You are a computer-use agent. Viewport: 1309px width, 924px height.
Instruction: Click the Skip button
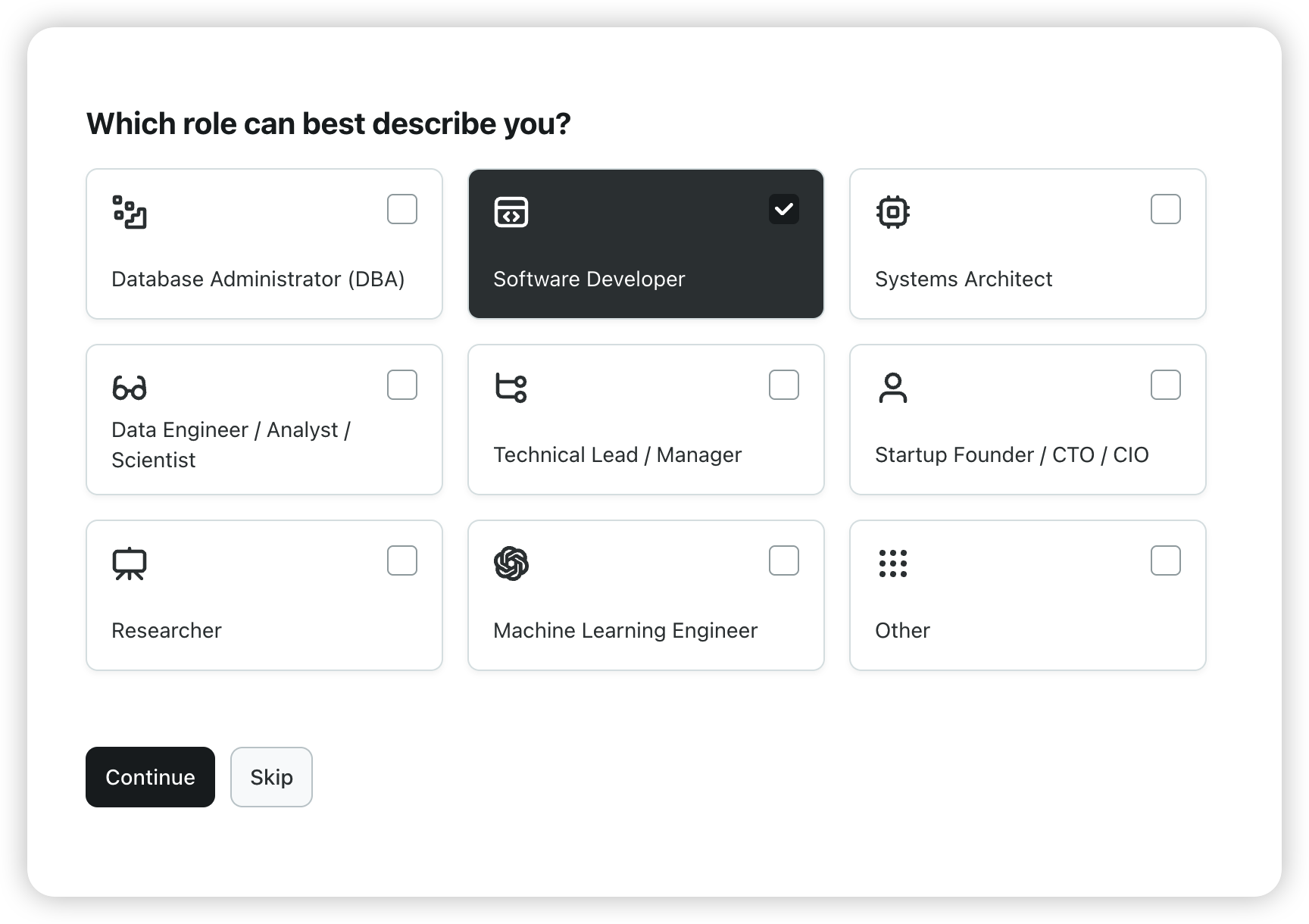coord(271,777)
